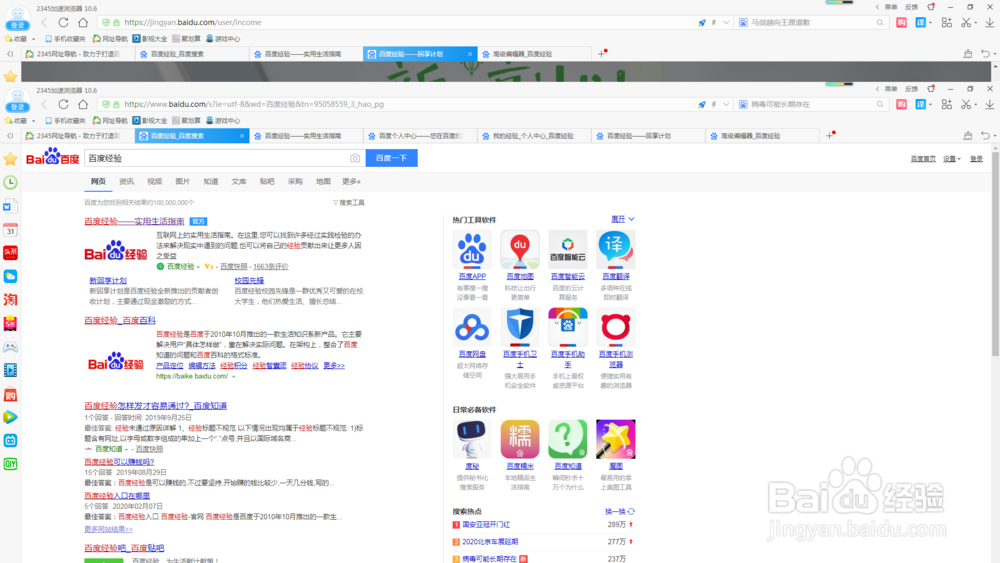Image resolution: width=1000 pixels, height=563 pixels.
Task: Click the 登录 avatar in front browser
Action: pyautogui.click(x=17, y=101)
